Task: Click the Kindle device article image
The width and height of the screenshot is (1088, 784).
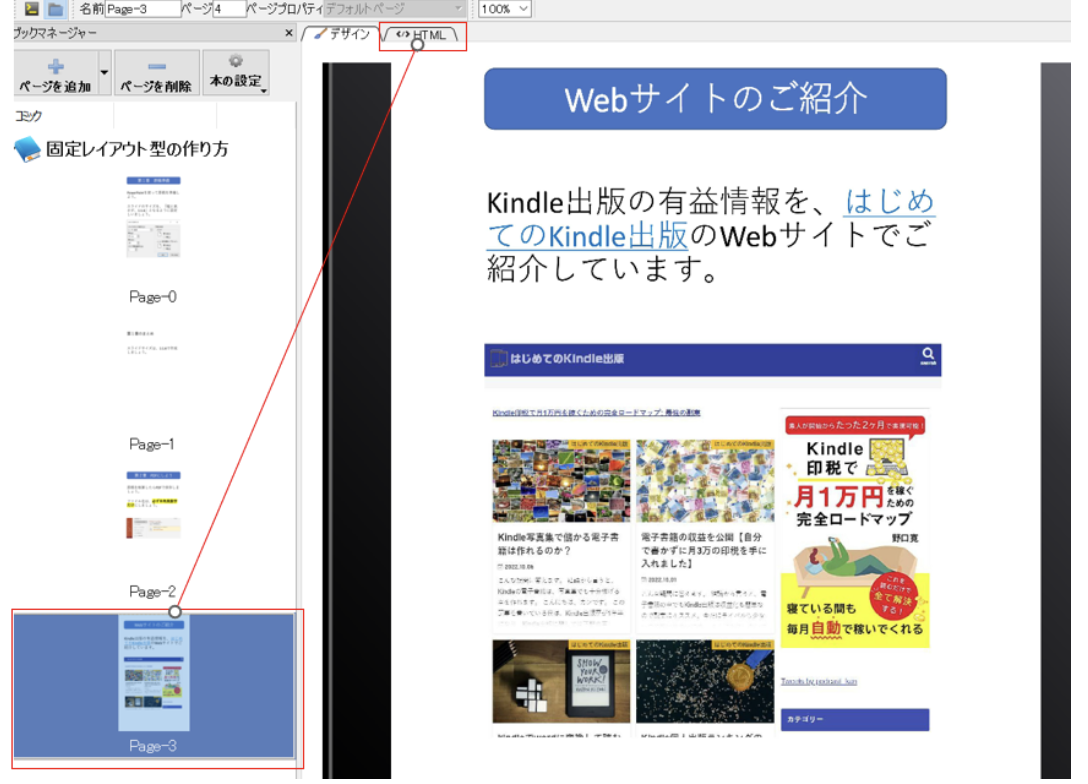Action: (561, 681)
